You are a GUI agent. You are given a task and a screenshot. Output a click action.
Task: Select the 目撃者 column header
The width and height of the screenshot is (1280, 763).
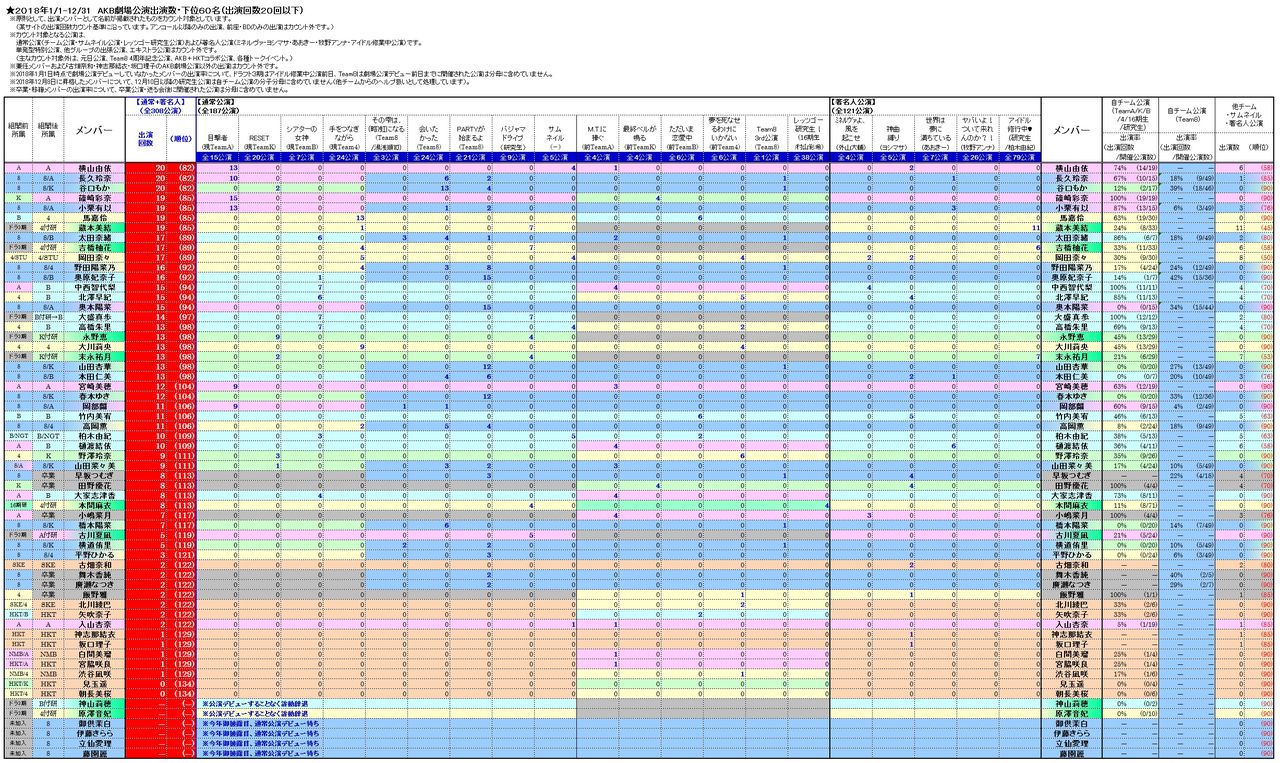click(217, 135)
